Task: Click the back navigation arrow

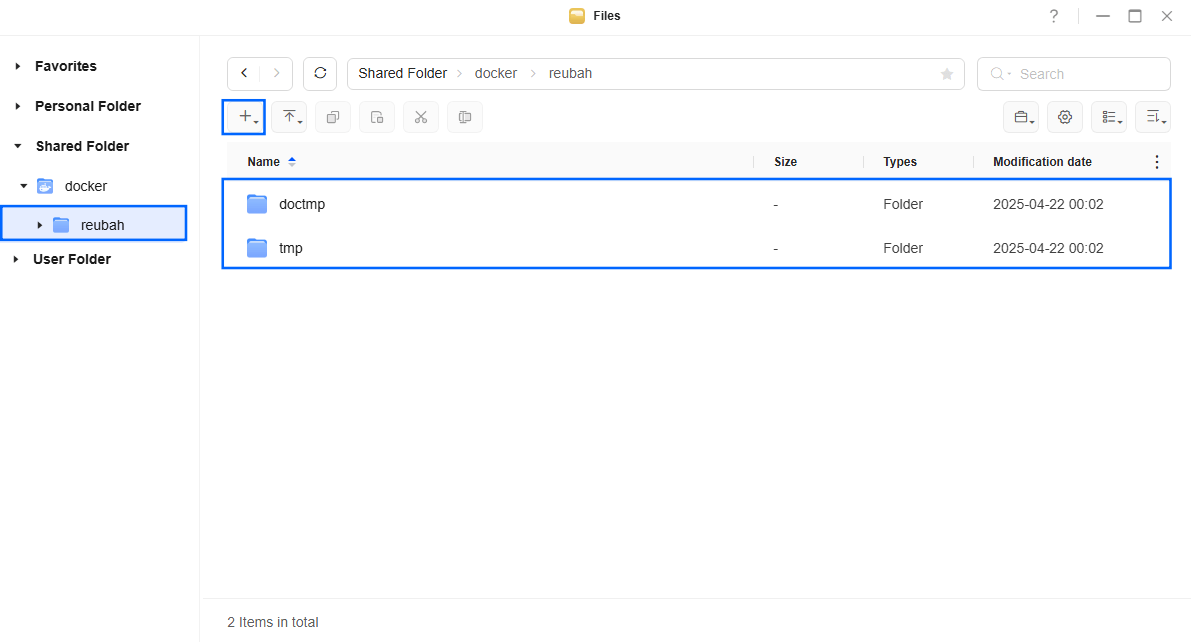Action: [x=244, y=74]
